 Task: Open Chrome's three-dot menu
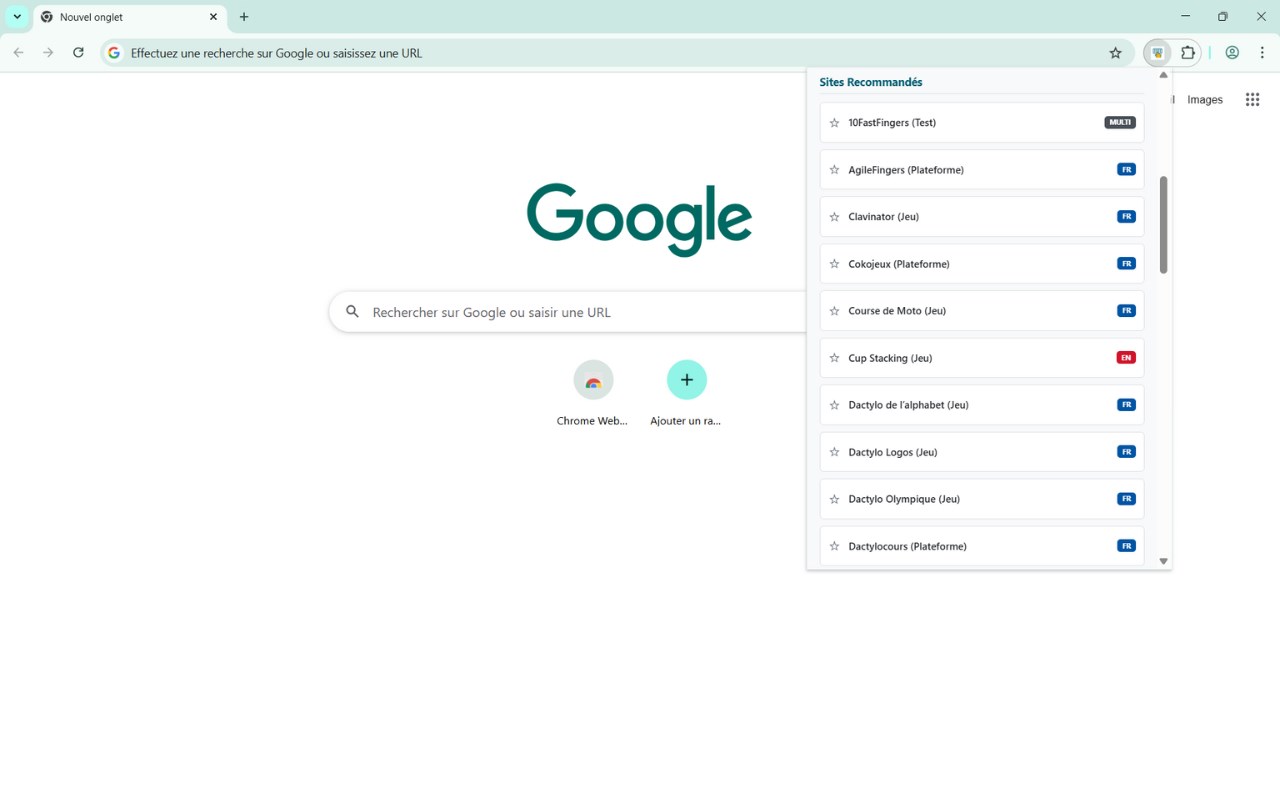1262,53
